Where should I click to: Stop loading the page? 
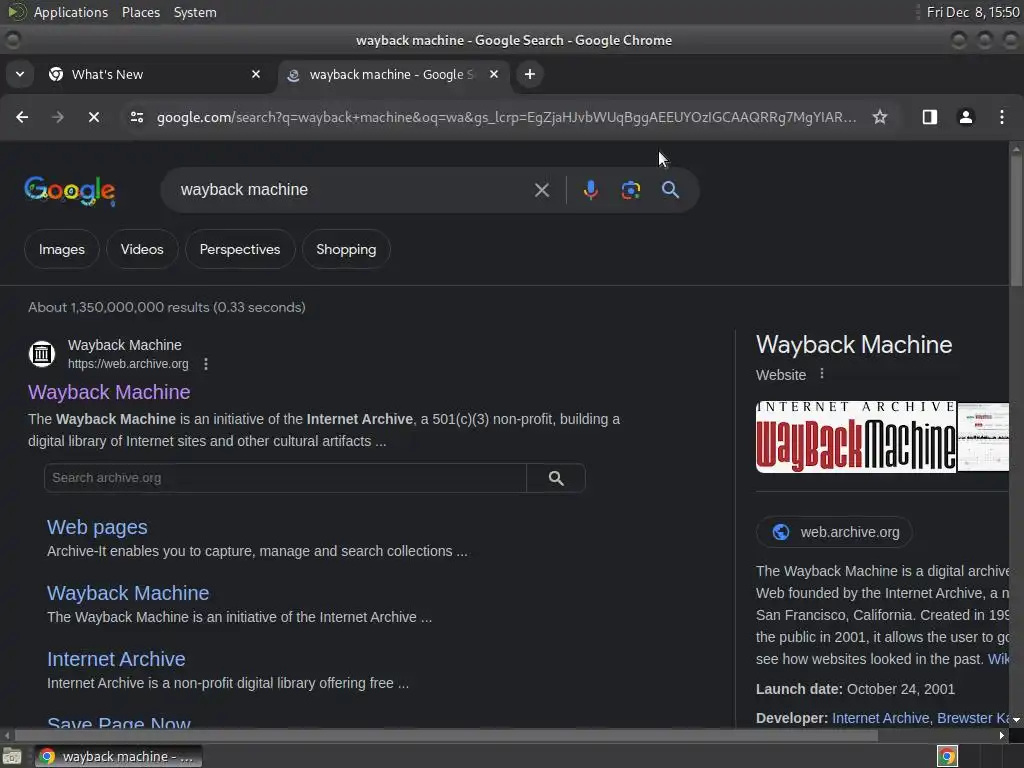94,117
